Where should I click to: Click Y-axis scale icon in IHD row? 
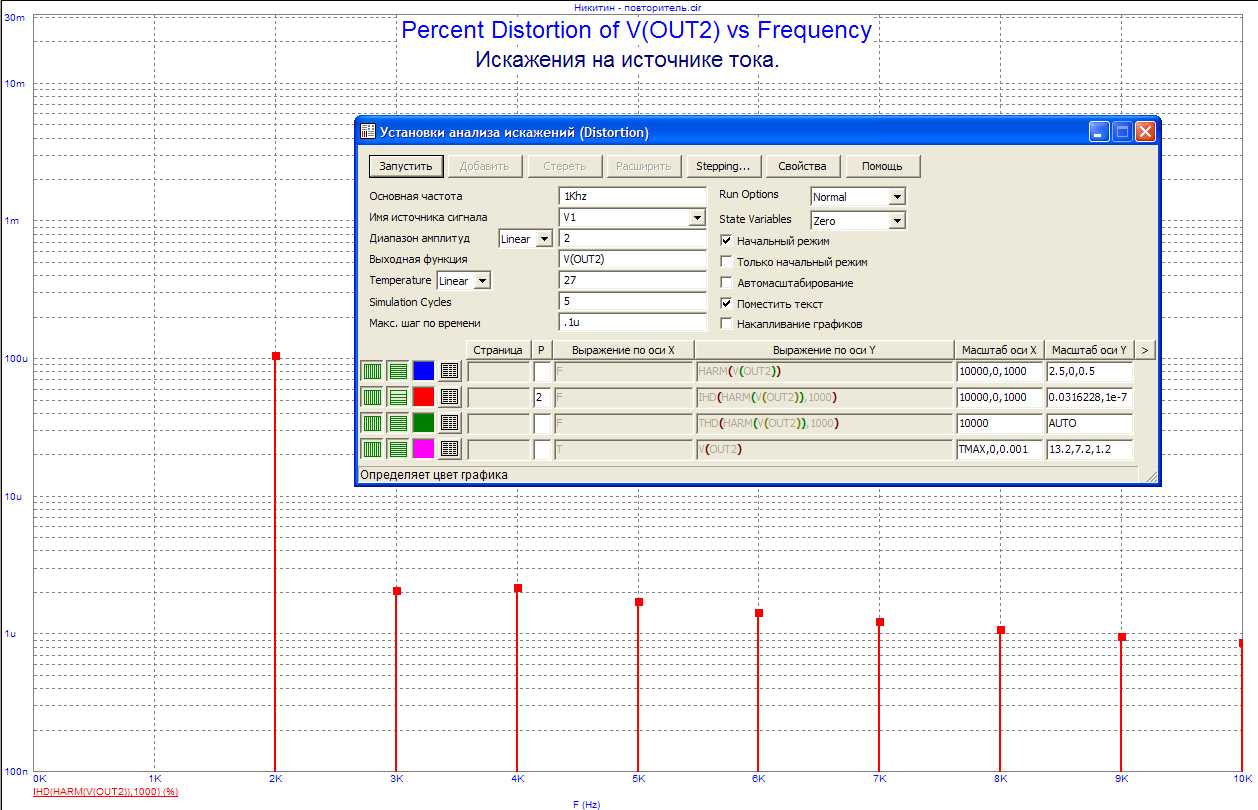[x=398, y=397]
